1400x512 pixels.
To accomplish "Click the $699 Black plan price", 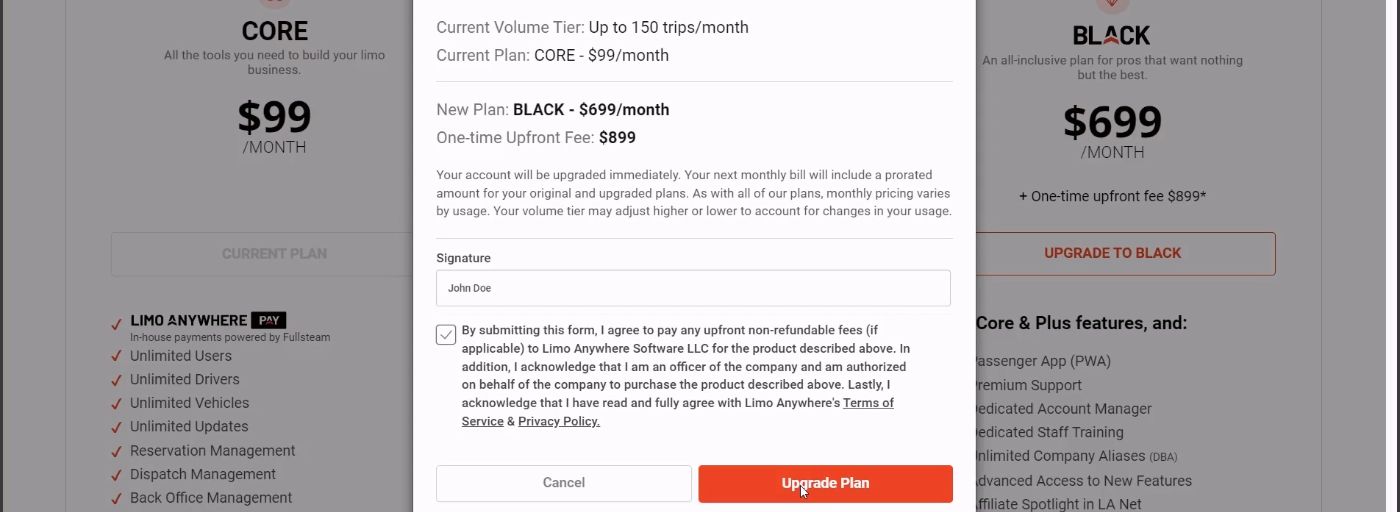I will [x=1111, y=122].
